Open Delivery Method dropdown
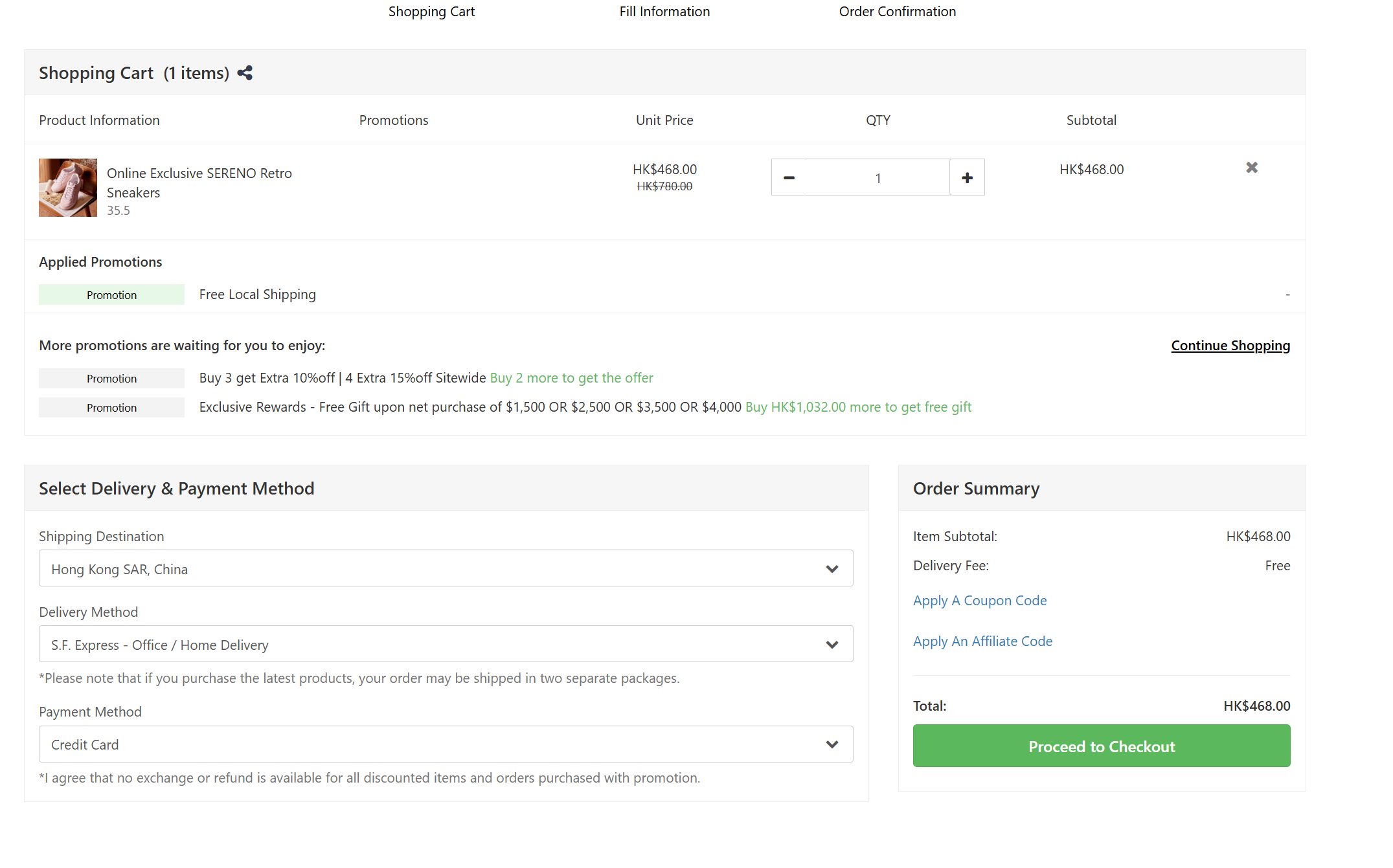1393x868 pixels. tap(446, 644)
